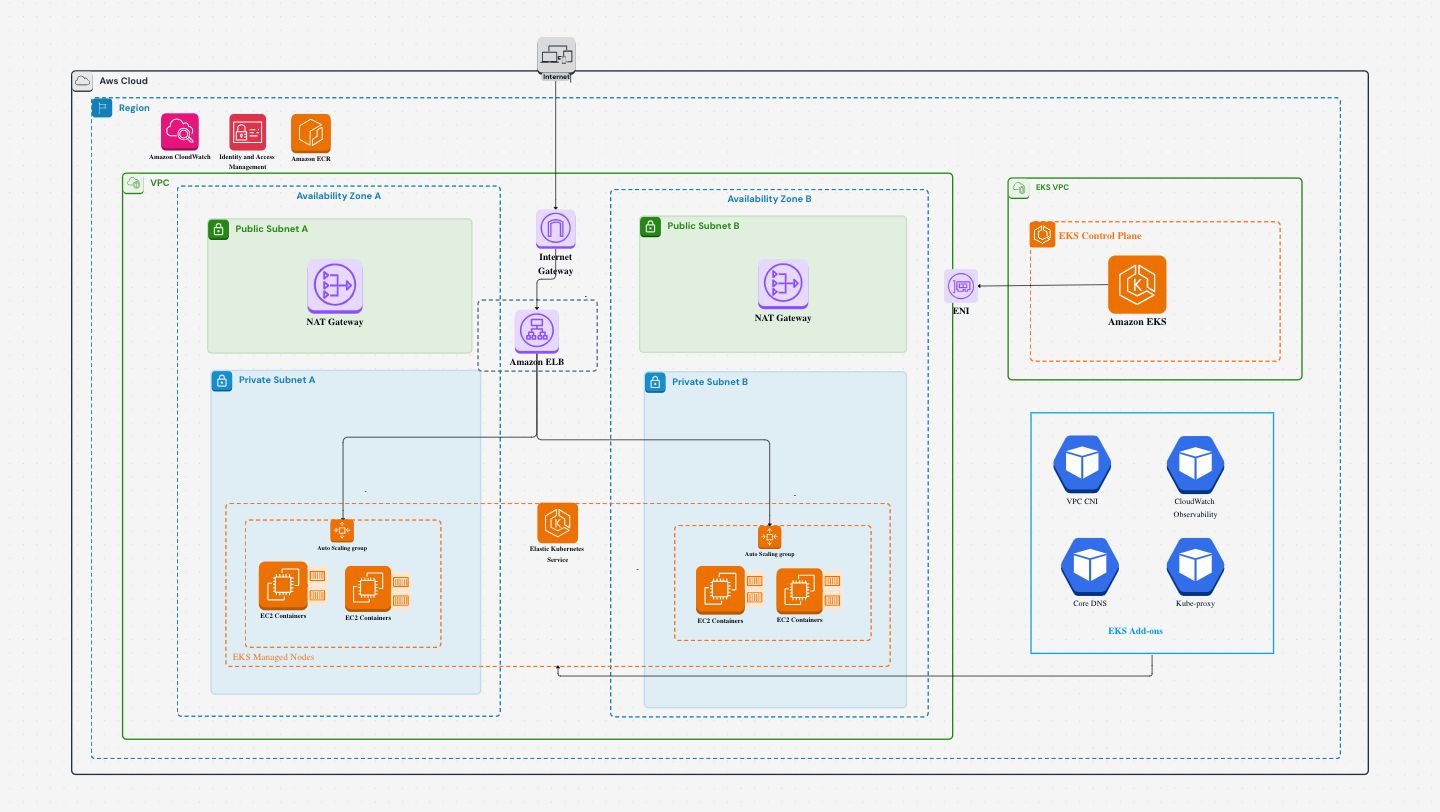Screen dimensions: 1440x812
Task: Select the Amazon ECR icon
Action: coord(311,133)
